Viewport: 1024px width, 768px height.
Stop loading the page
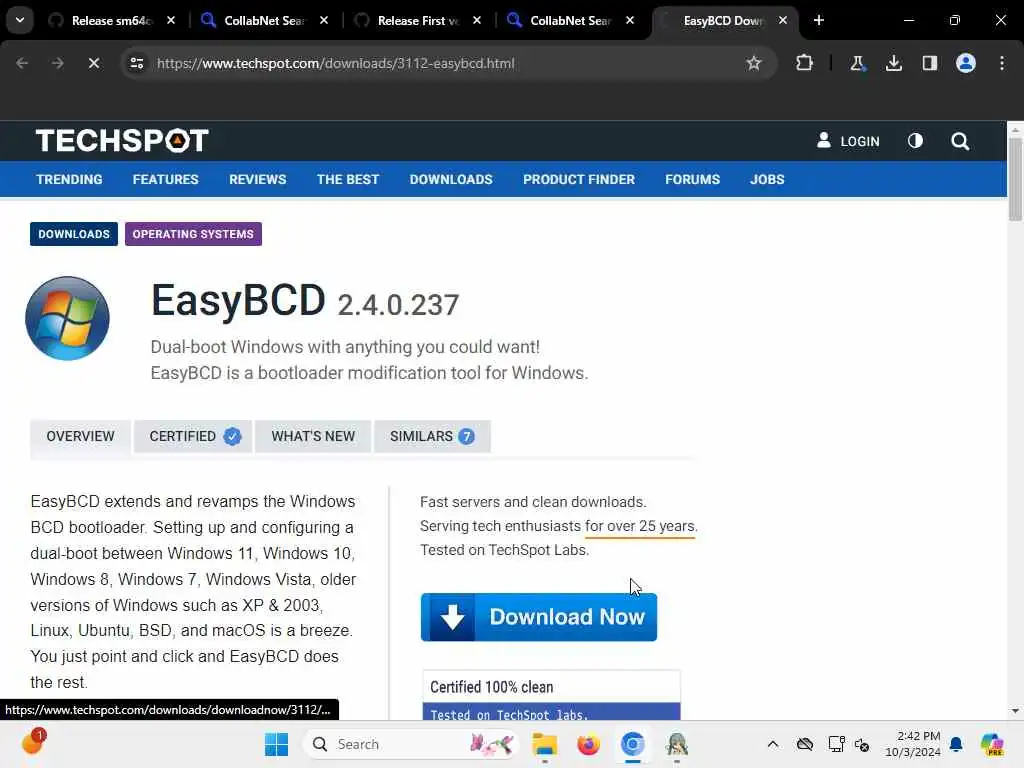93,63
